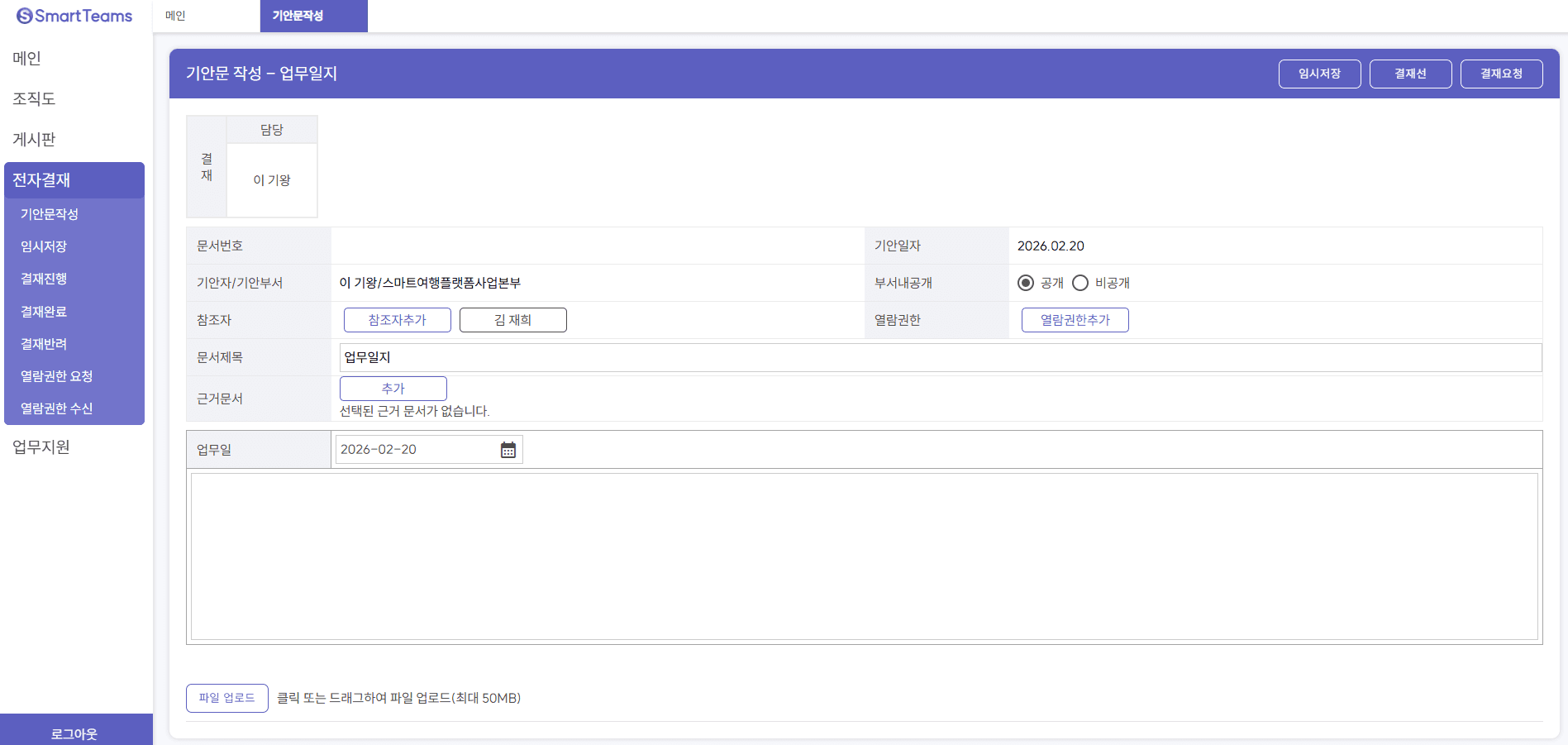Open the 게시판 sidebar menu
This screenshot has width=1568, height=745.
point(34,140)
